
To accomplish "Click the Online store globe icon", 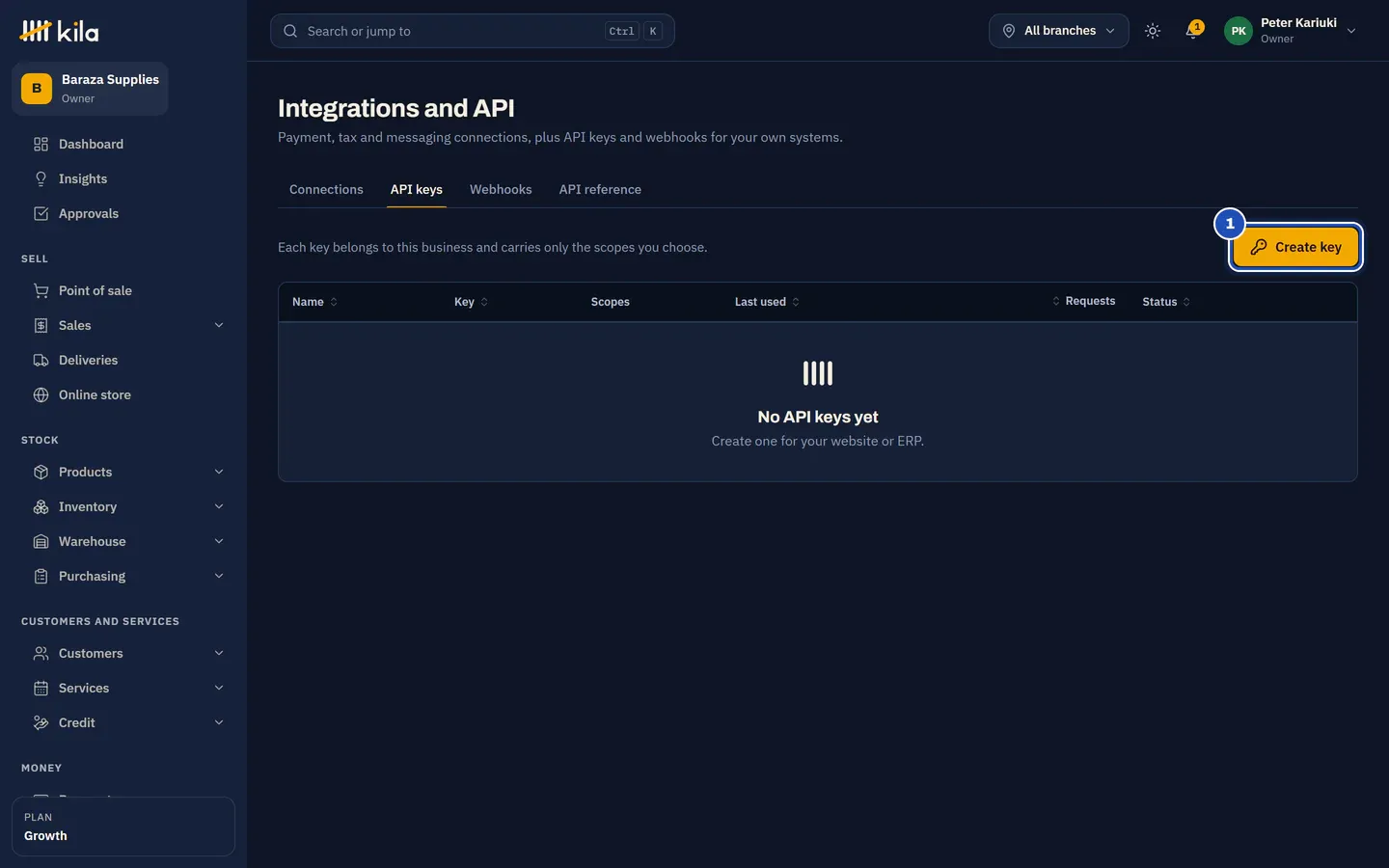I will coord(41,394).
